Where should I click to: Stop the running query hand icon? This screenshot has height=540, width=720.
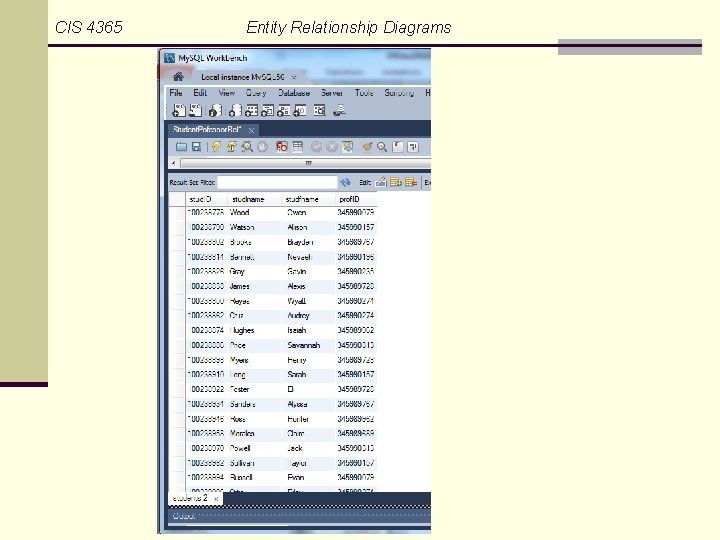[262, 147]
